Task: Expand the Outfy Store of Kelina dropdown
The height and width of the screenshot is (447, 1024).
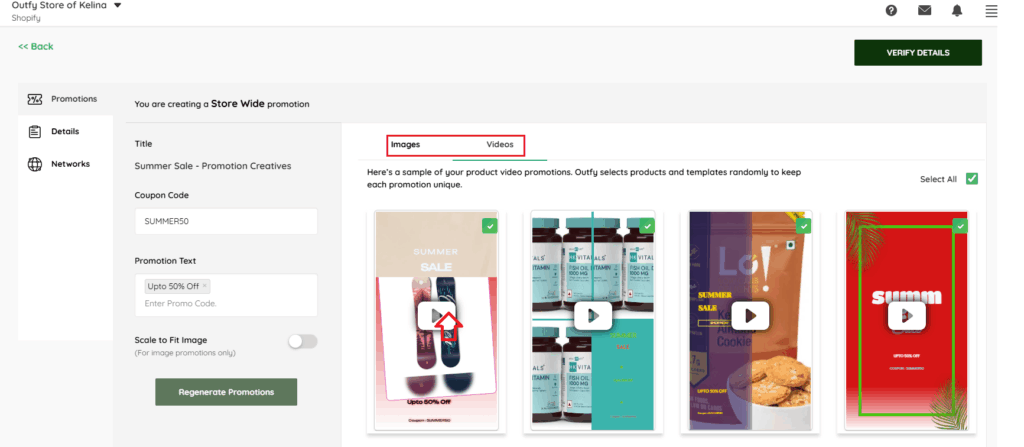Action: (118, 5)
